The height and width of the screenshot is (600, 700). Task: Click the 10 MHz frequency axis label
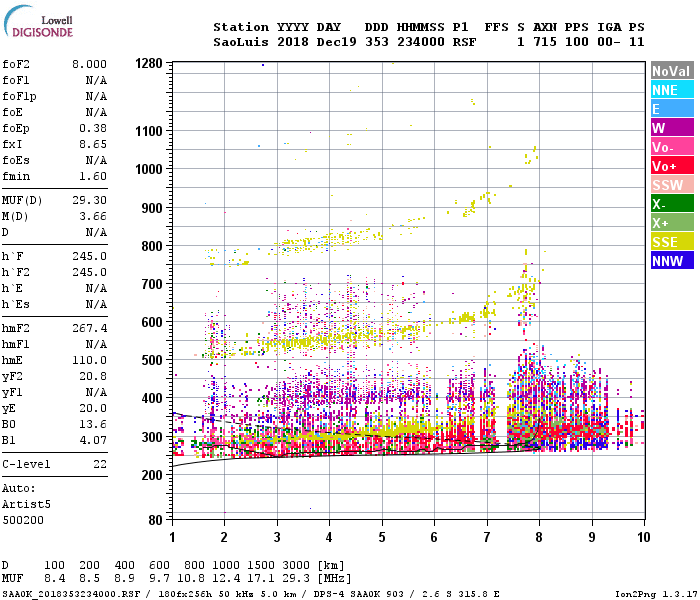coord(643,537)
